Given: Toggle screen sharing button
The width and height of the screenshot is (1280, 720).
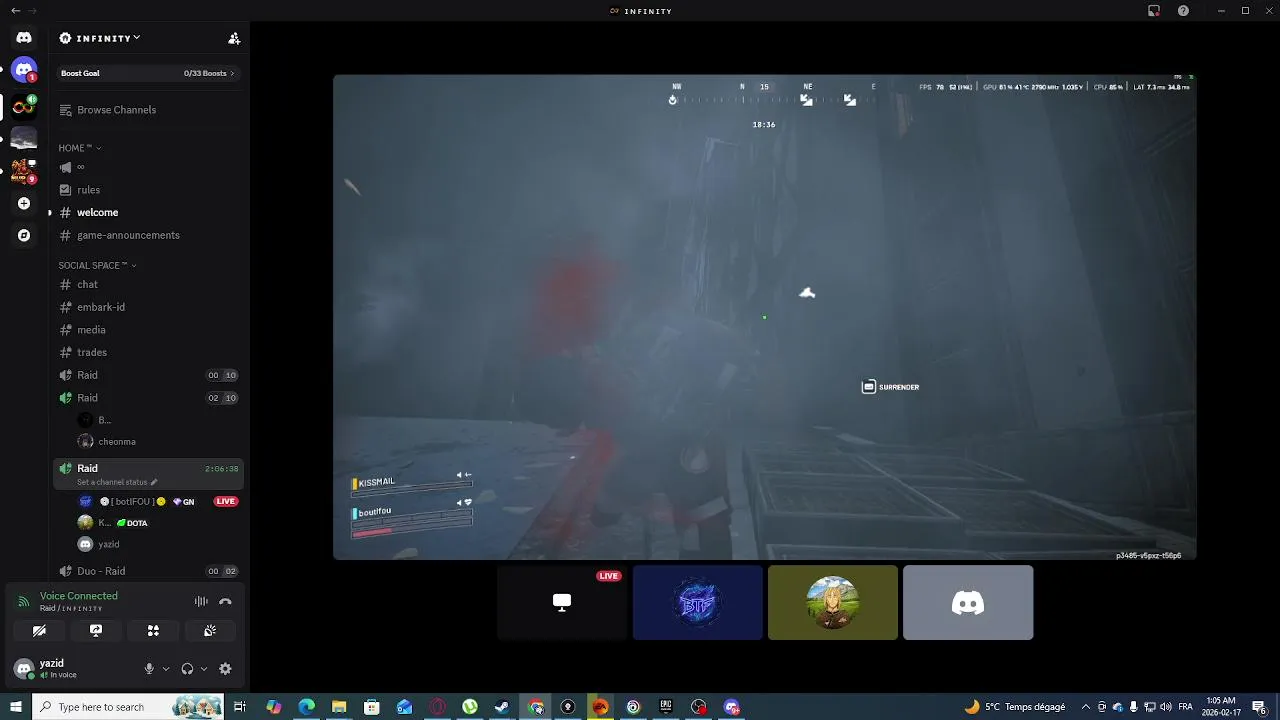Looking at the screenshot, I should click(x=96, y=631).
